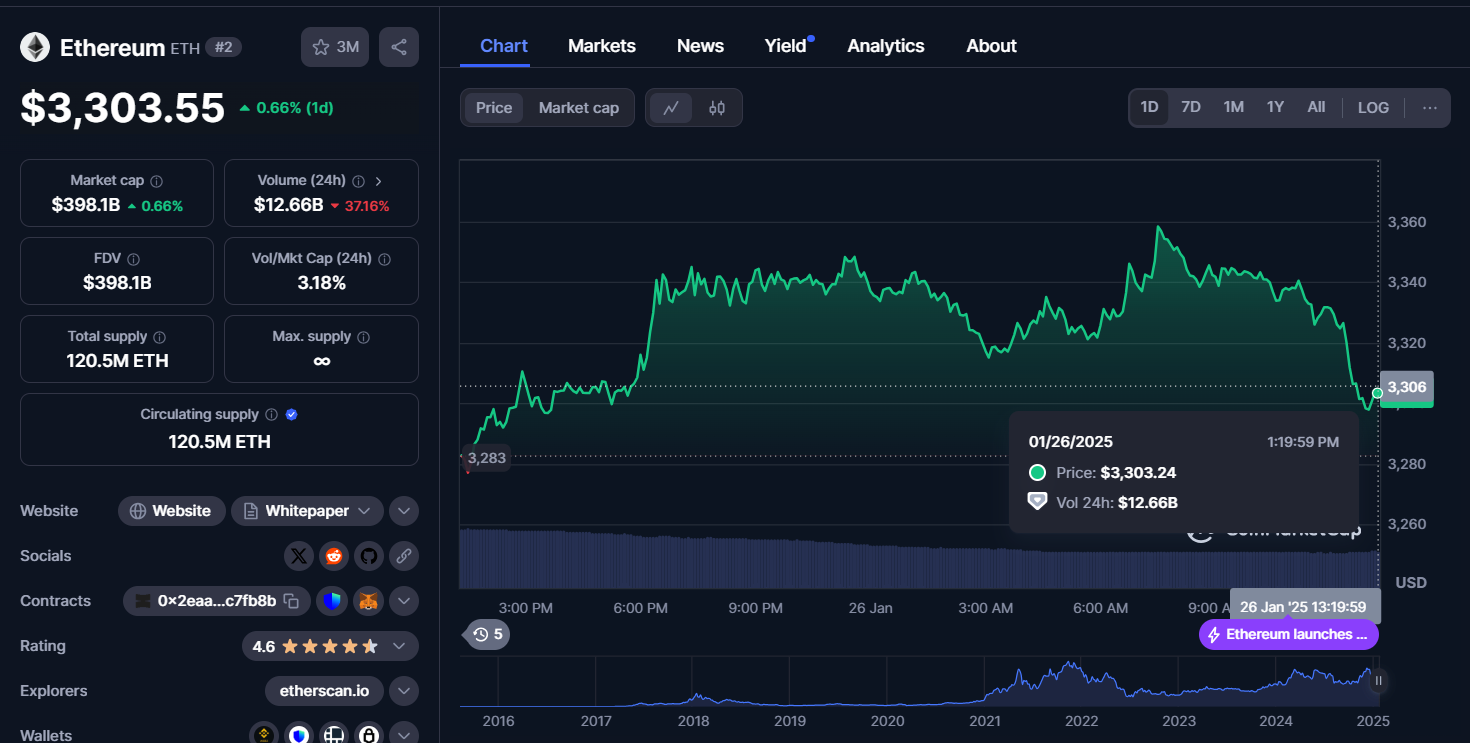Click the share icon next to the watchlist button

[399, 47]
